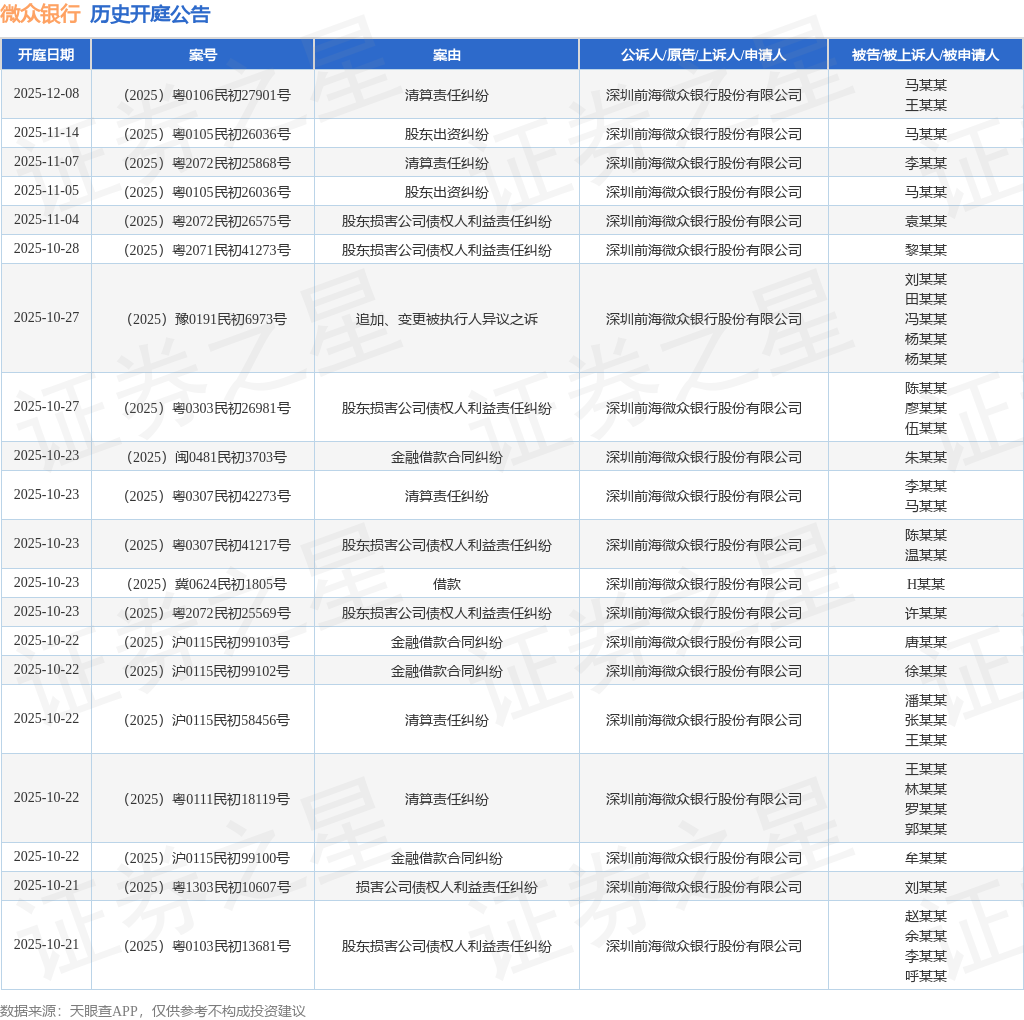Image resolution: width=1024 pixels, height=1020 pixels.
Task: Click defendant 袁某某 for case 2025-11-04
Action: coord(925,221)
